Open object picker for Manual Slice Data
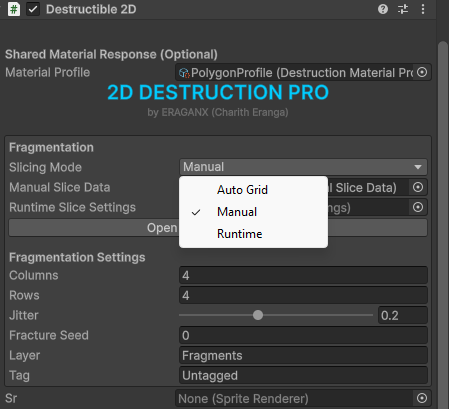Viewport: 449px width, 409px height. point(418,187)
